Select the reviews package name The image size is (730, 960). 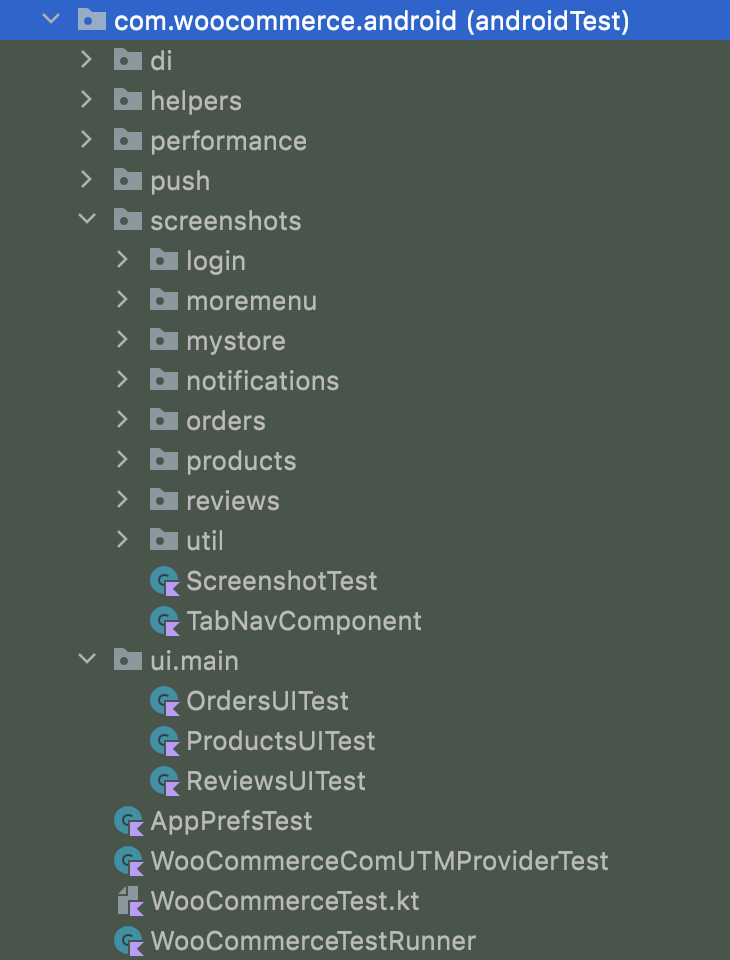(233, 501)
